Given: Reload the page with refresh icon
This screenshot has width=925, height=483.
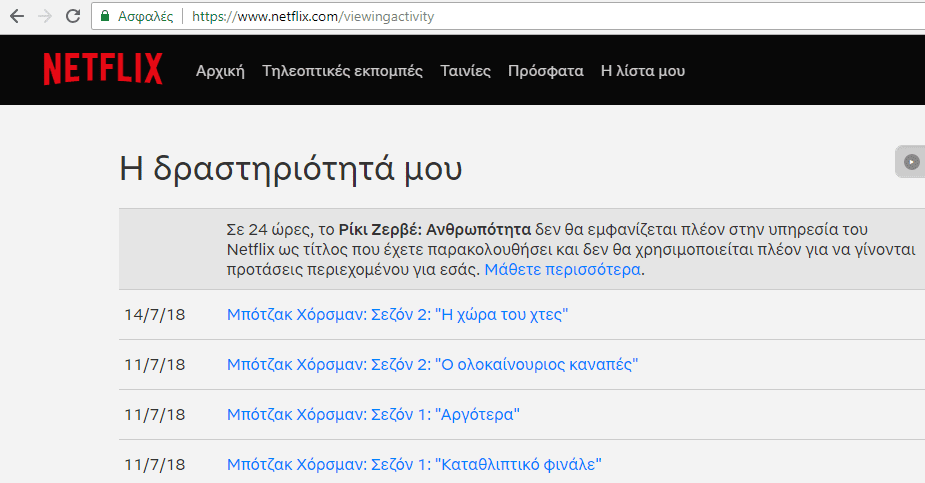Looking at the screenshot, I should pos(73,16).
